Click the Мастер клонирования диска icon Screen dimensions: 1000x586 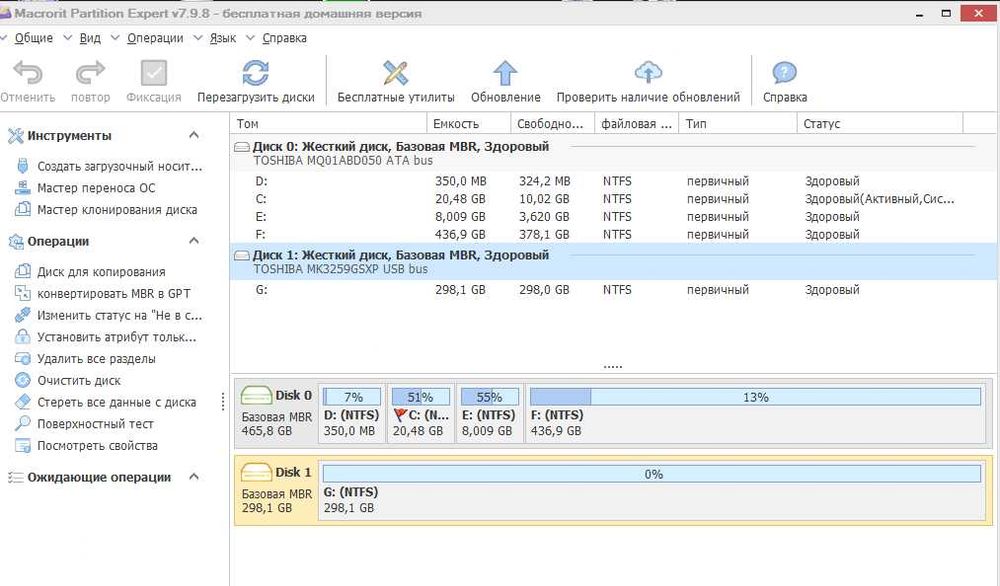22,209
